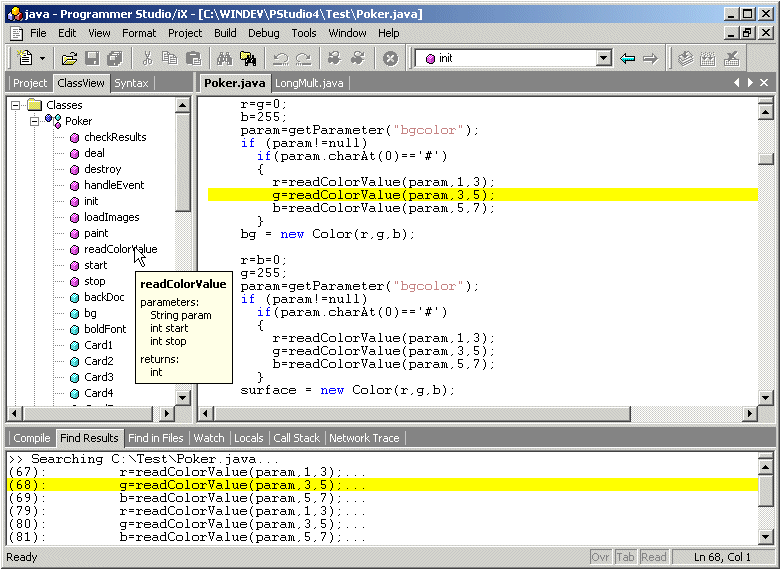
Task: Open the Call Stack tab
Action: click(296, 438)
